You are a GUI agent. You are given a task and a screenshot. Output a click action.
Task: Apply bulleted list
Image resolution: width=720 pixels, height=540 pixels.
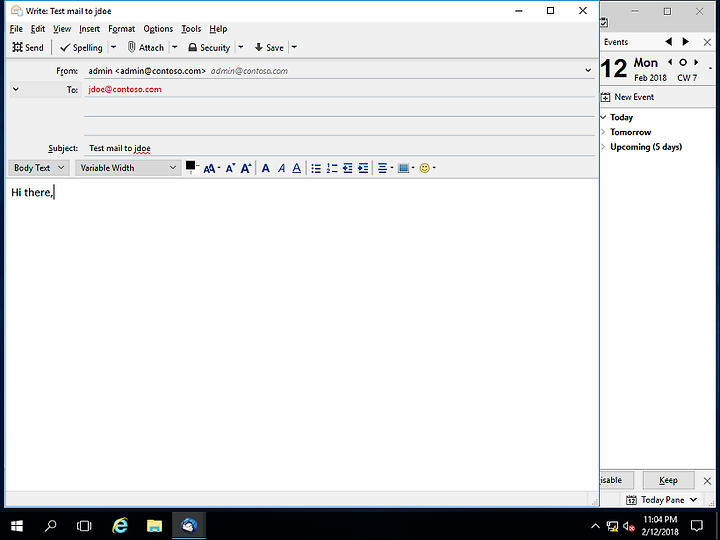(x=316, y=169)
